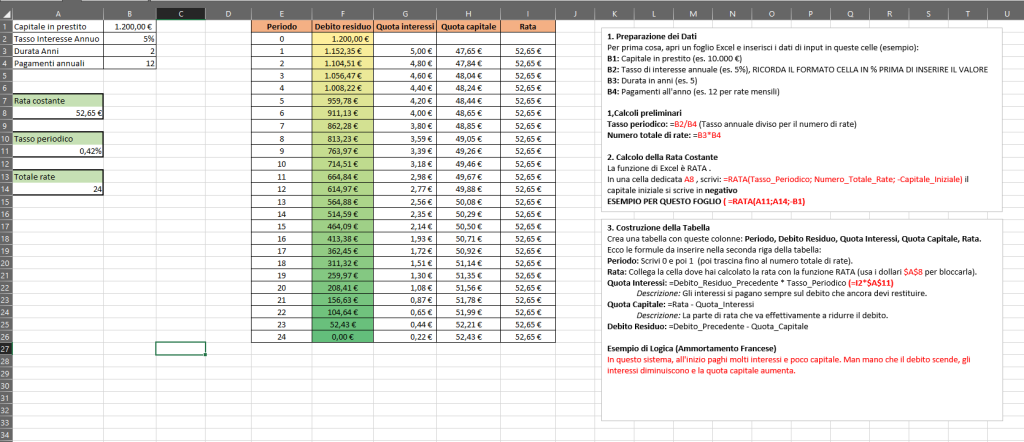Select the green 'Tasso periodico' label cell
This screenshot has height=442, width=1024.
52,138
